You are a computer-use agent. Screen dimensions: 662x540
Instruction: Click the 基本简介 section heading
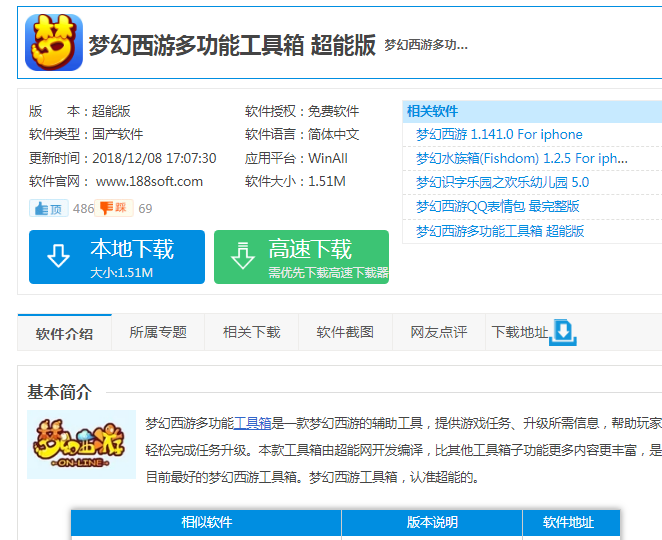[60, 392]
